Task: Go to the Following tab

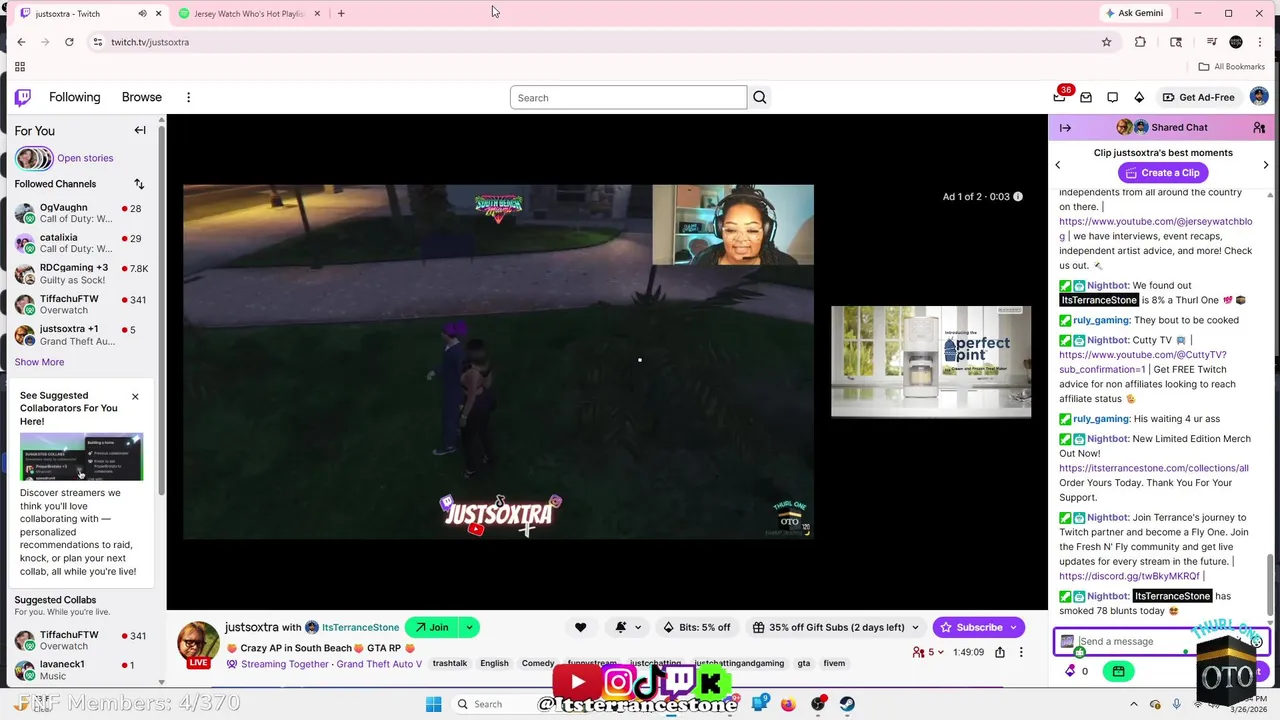Action: [75, 97]
